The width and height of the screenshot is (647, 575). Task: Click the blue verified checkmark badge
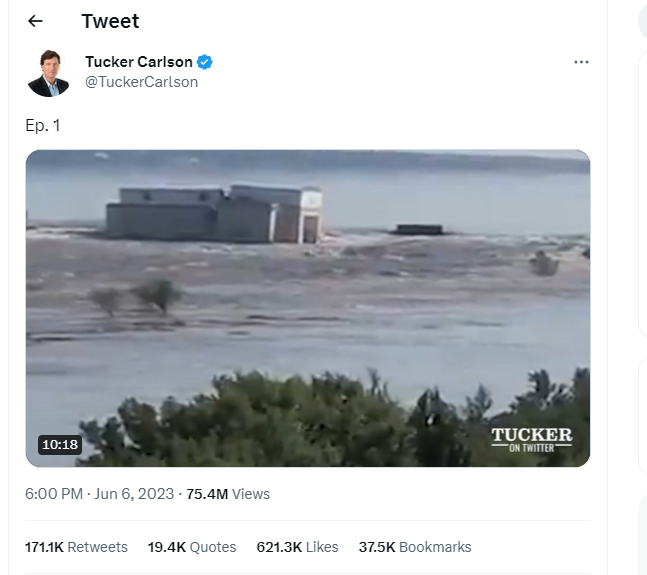(205, 62)
